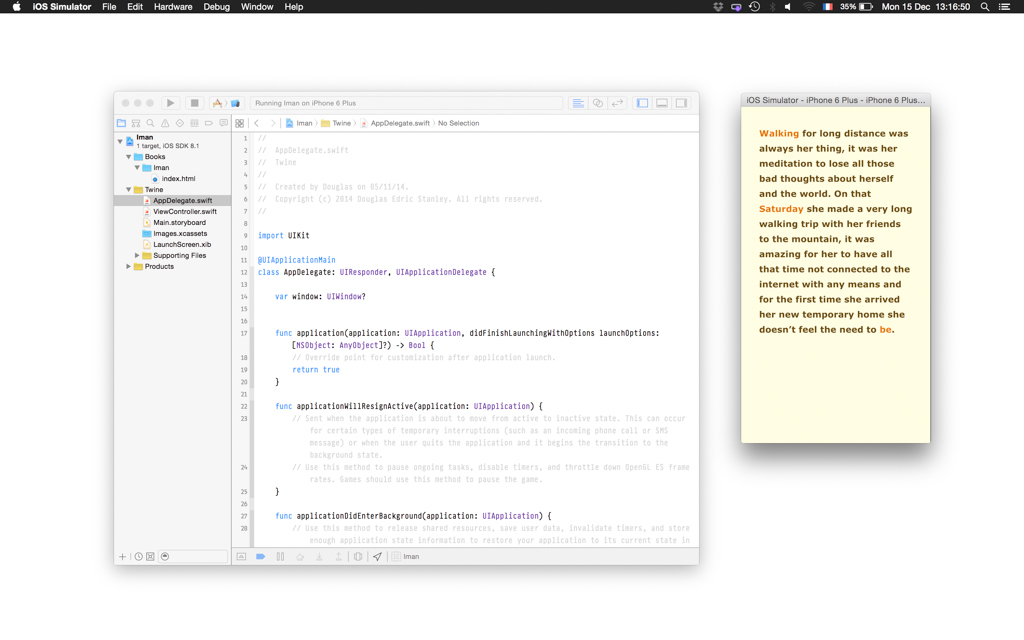
Task: Toggle the Debug area panel
Action: click(661, 103)
